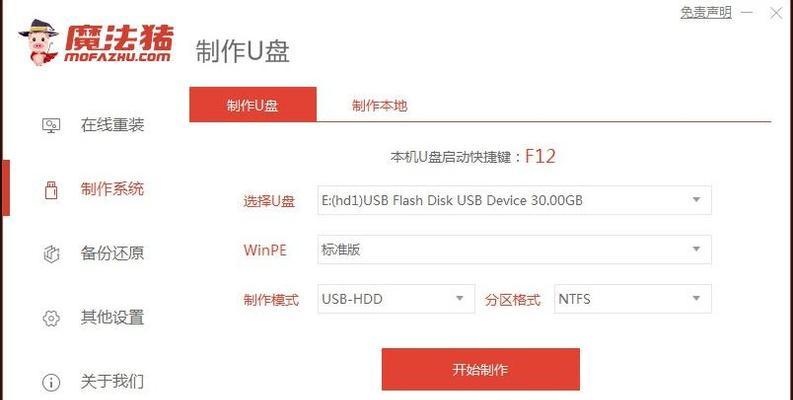Click the monitor icon beside 在线重装
The width and height of the screenshot is (793, 400).
pos(51,125)
